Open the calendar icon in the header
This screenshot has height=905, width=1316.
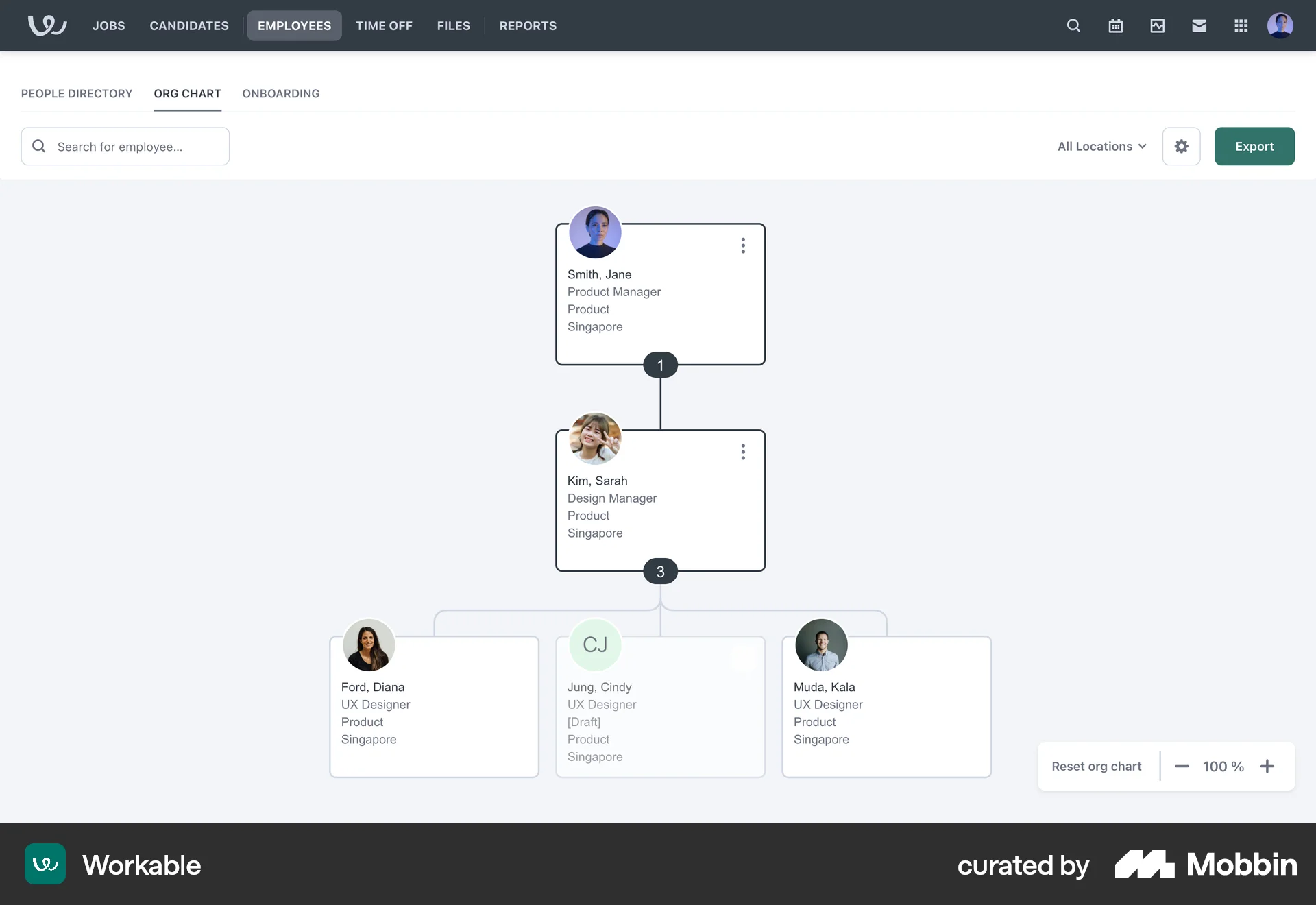pos(1116,25)
